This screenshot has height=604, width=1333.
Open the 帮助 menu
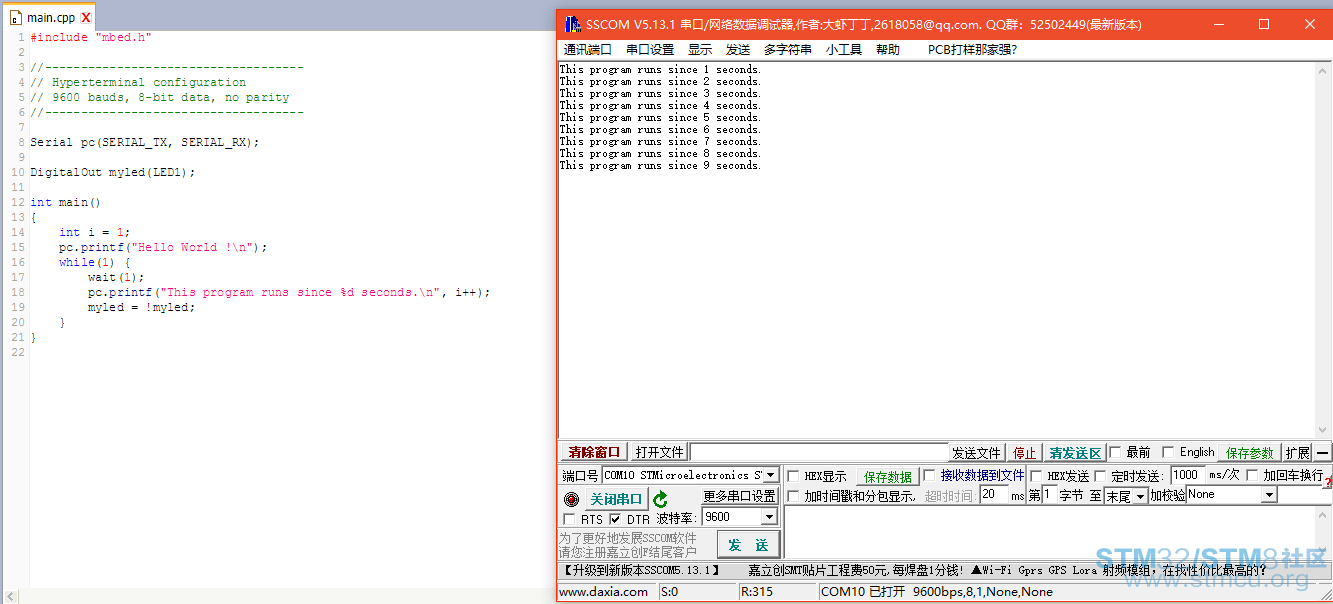888,50
